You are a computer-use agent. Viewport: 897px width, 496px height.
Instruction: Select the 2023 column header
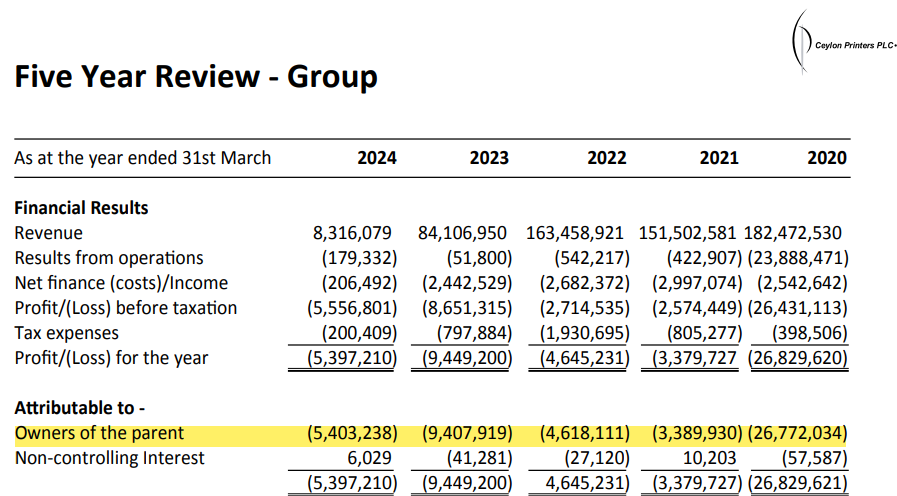489,158
